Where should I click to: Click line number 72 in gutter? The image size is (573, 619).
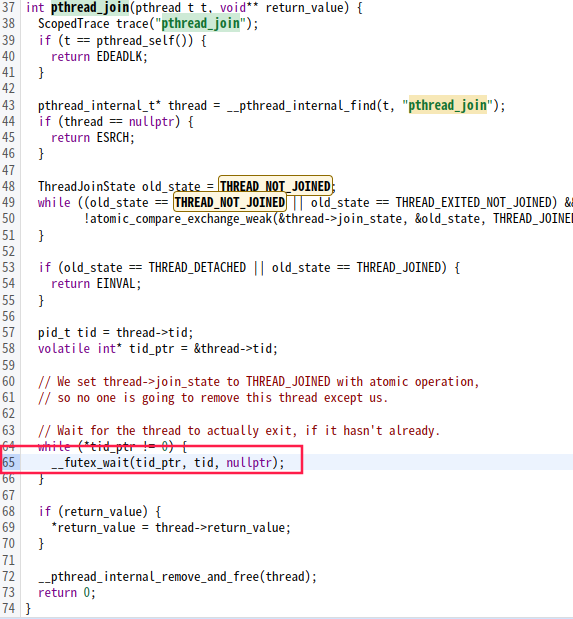pyautogui.click(x=8, y=577)
